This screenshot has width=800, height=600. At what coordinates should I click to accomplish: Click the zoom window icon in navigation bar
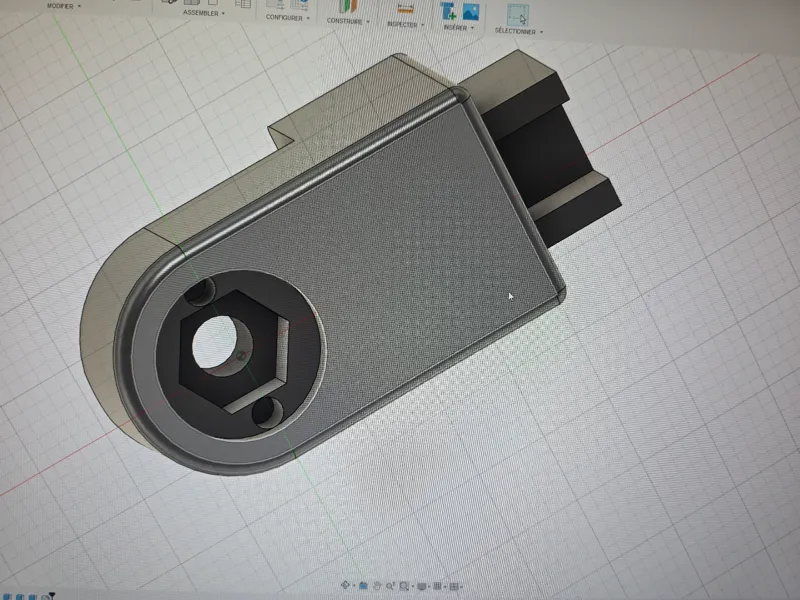click(404, 586)
